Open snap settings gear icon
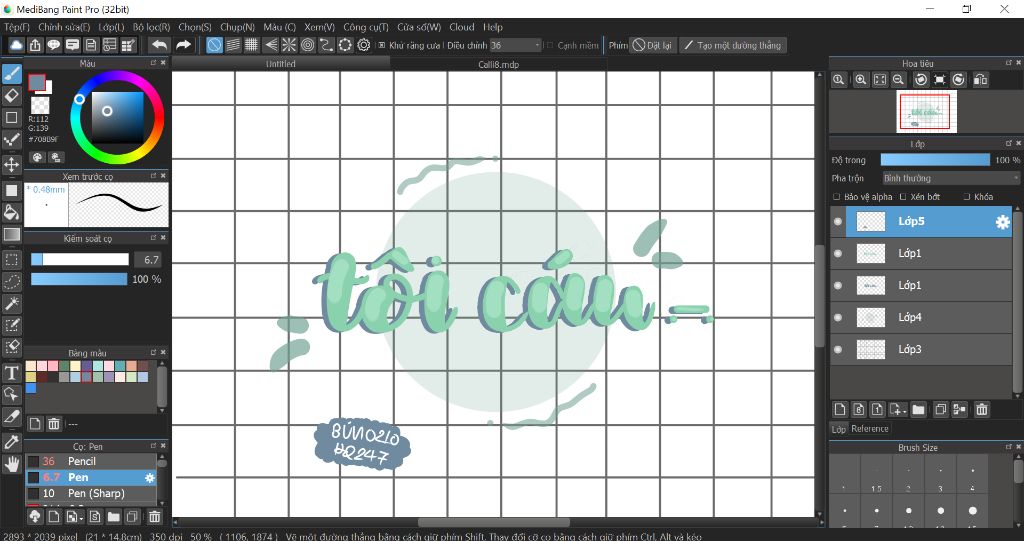This screenshot has width=1024, height=541. 364,45
